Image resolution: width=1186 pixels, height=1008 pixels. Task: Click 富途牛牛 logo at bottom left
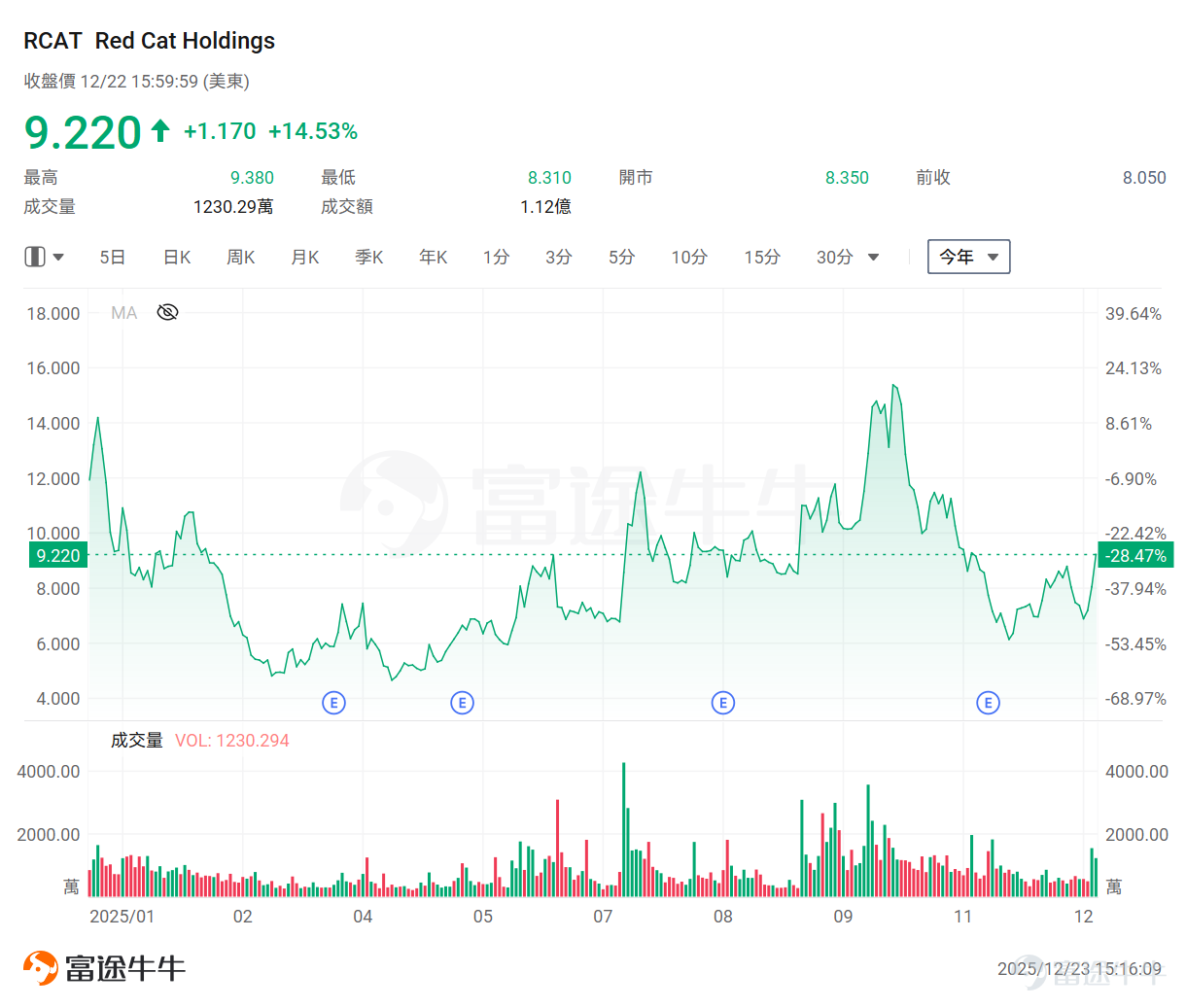pos(104,967)
